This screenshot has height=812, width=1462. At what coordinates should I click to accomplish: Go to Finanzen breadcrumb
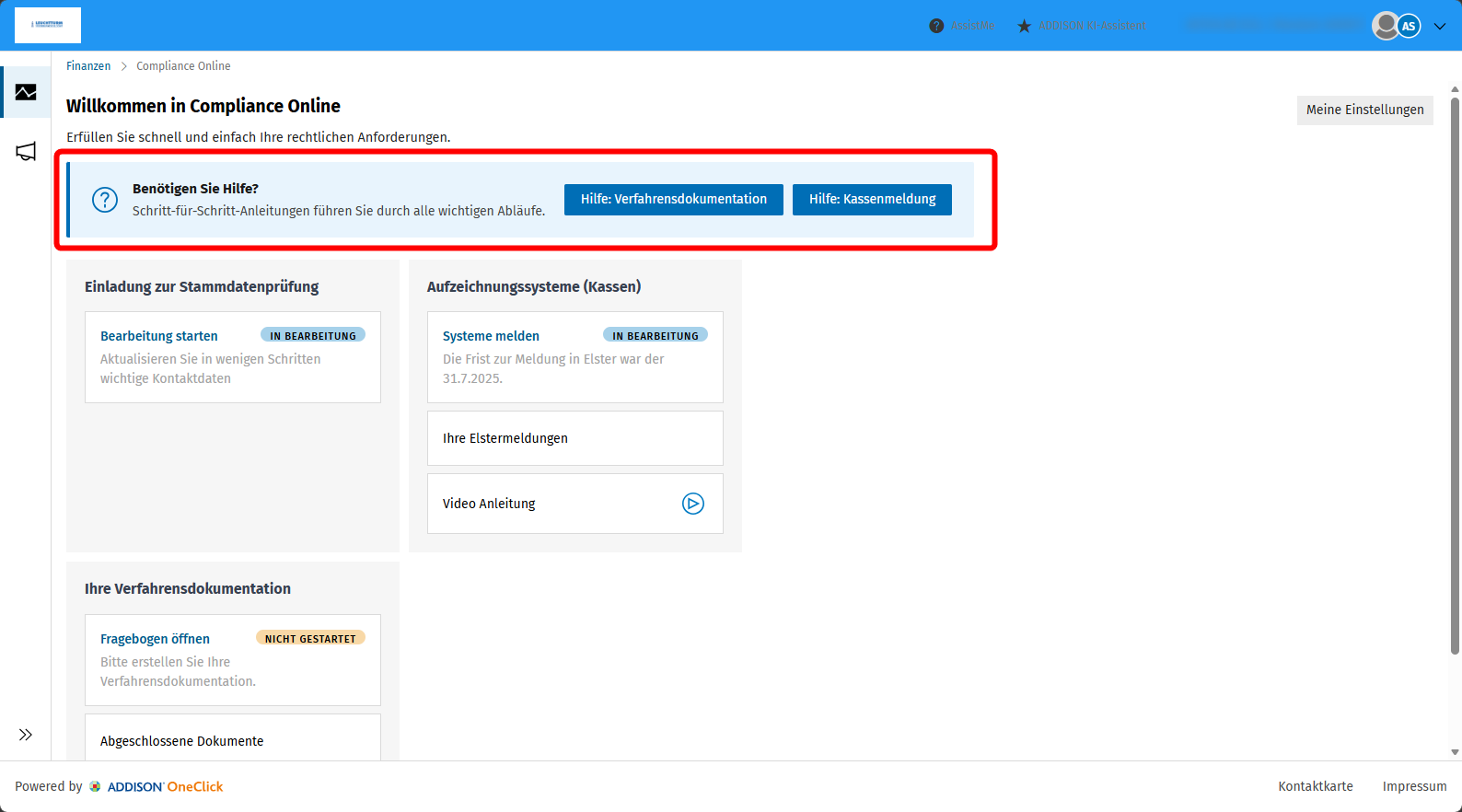click(x=88, y=66)
